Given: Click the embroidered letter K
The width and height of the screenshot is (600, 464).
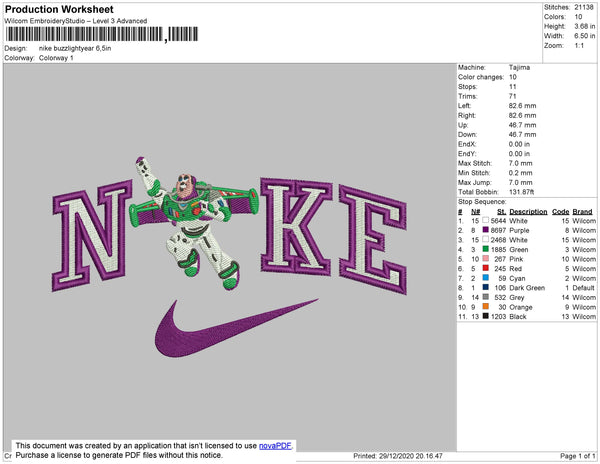Looking at the screenshot, I should click(296, 226).
